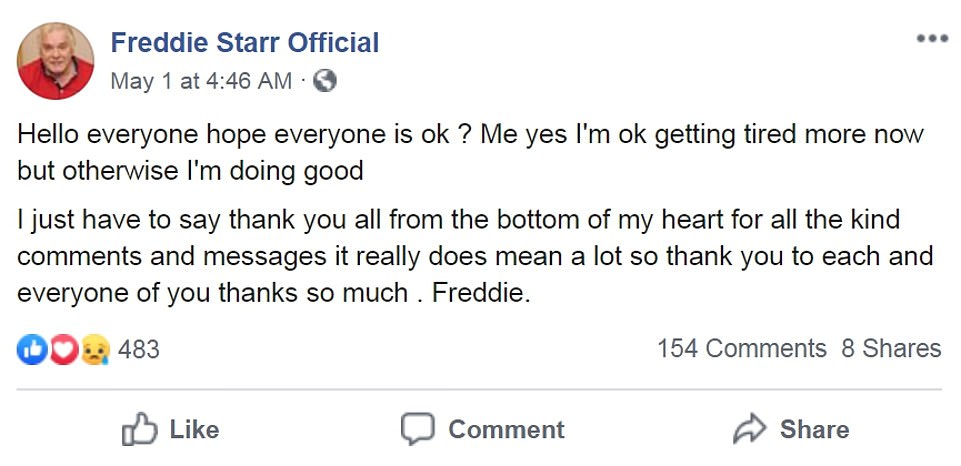Open the Freddie Starr Official page link
Viewport: 961px width, 466px height.
pyautogui.click(x=244, y=43)
